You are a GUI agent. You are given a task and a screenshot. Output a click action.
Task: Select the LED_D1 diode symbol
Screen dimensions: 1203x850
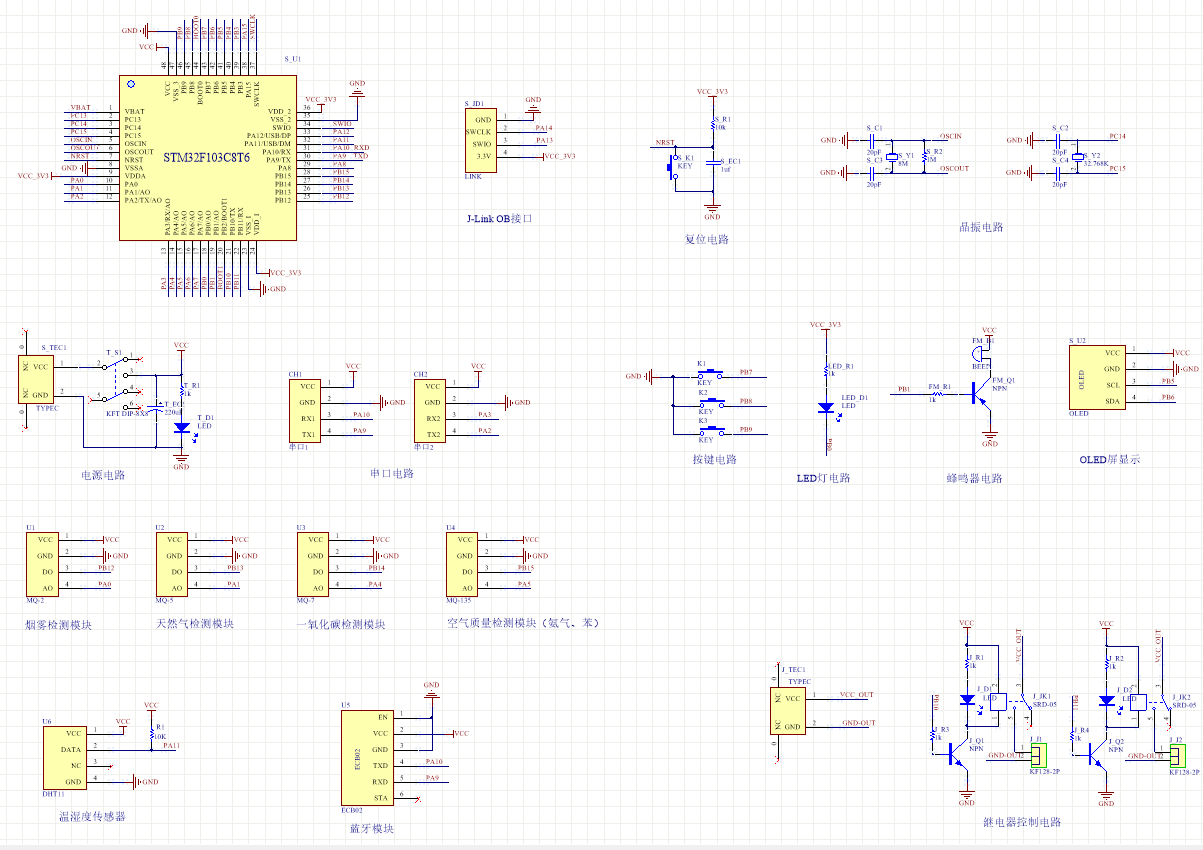[826, 407]
